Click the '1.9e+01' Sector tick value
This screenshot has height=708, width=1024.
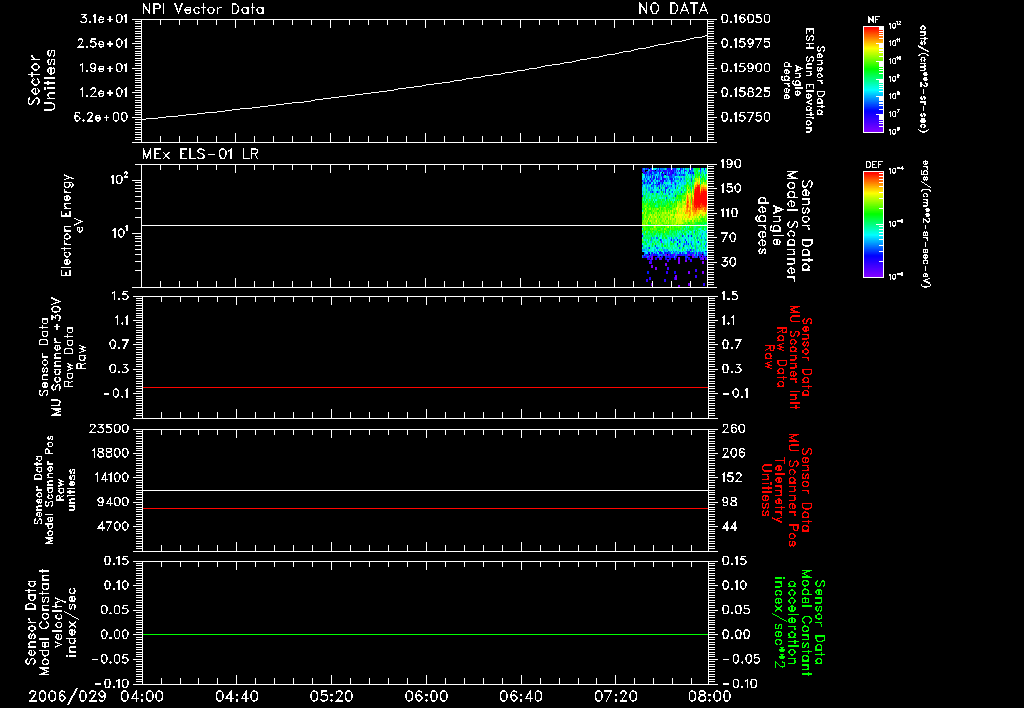click(103, 68)
